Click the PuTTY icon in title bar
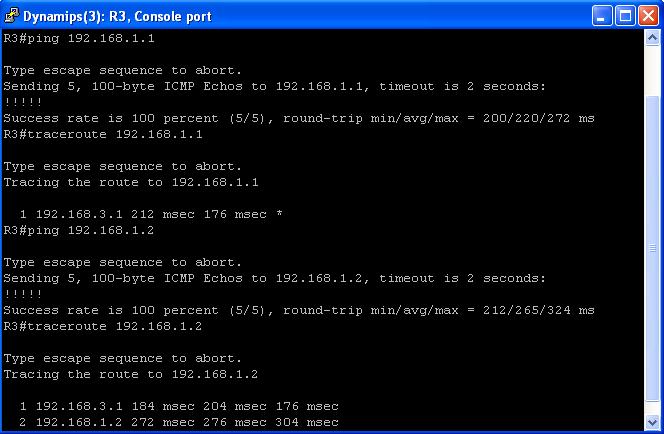This screenshot has height=434, width=664. (x=11, y=16)
